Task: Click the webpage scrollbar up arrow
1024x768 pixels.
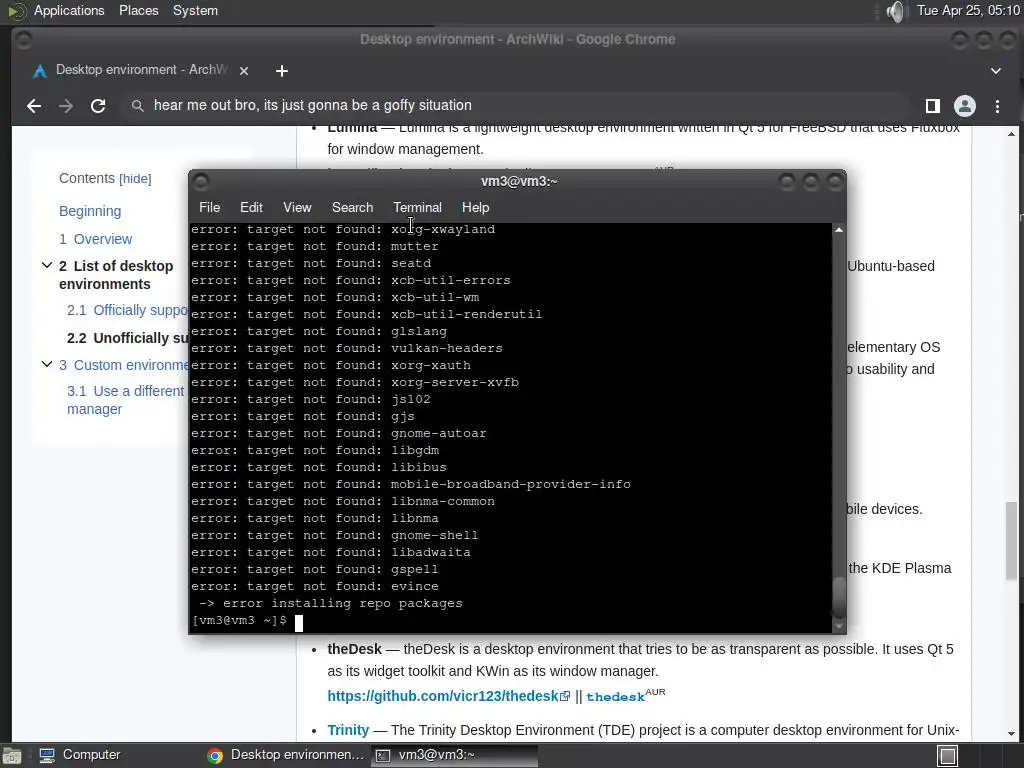Action: coord(1011,134)
